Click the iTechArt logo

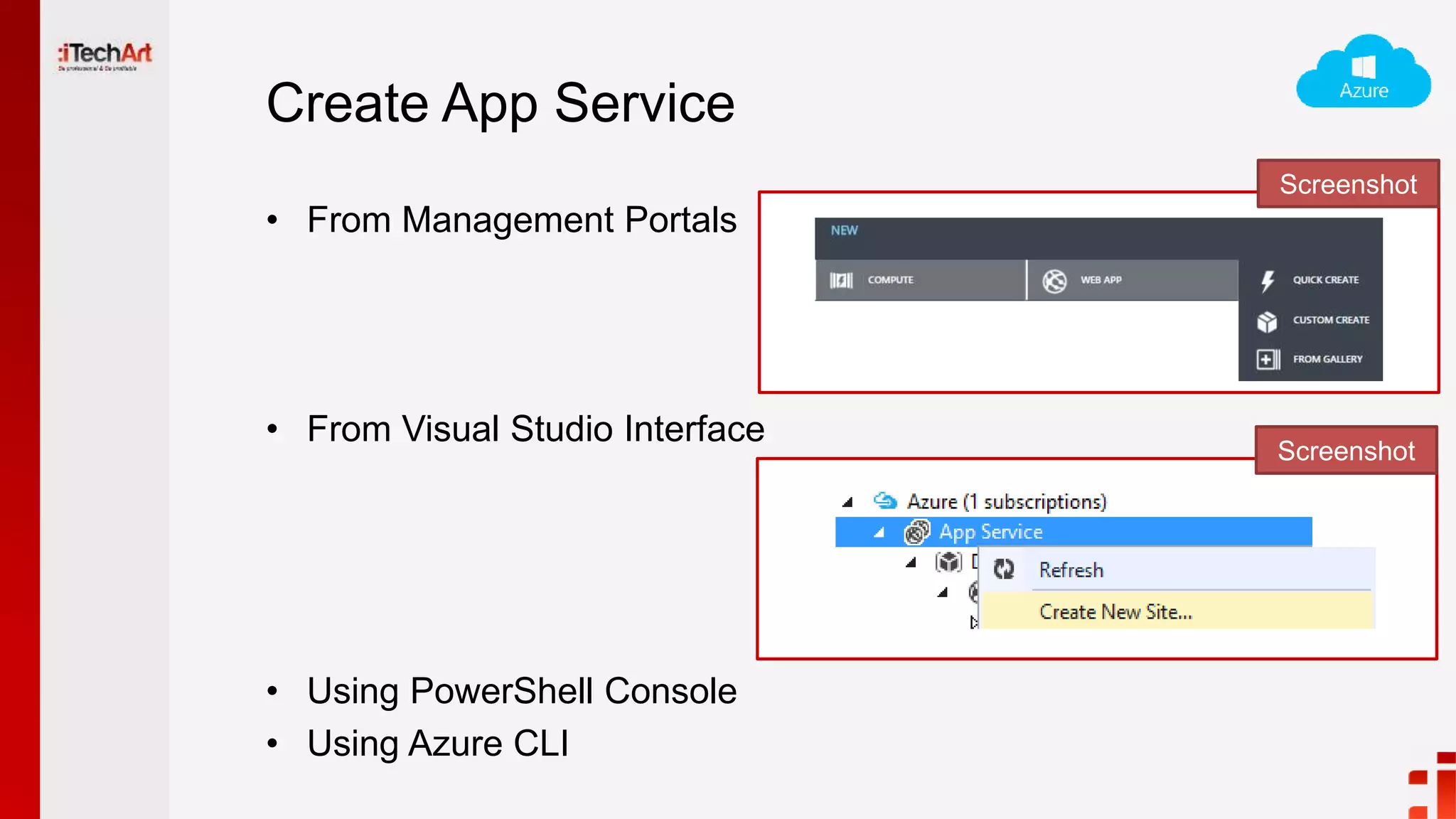click(105, 56)
